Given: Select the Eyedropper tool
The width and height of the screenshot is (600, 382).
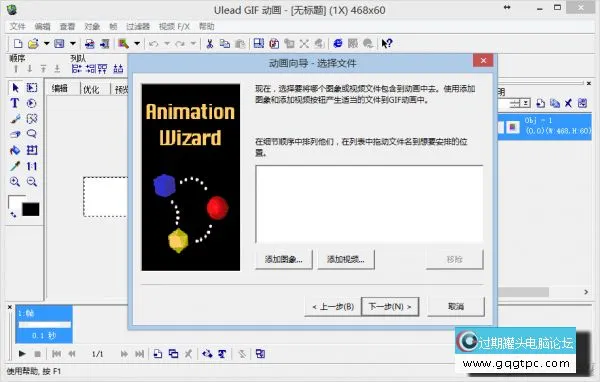Looking at the screenshot, I should point(15,166).
